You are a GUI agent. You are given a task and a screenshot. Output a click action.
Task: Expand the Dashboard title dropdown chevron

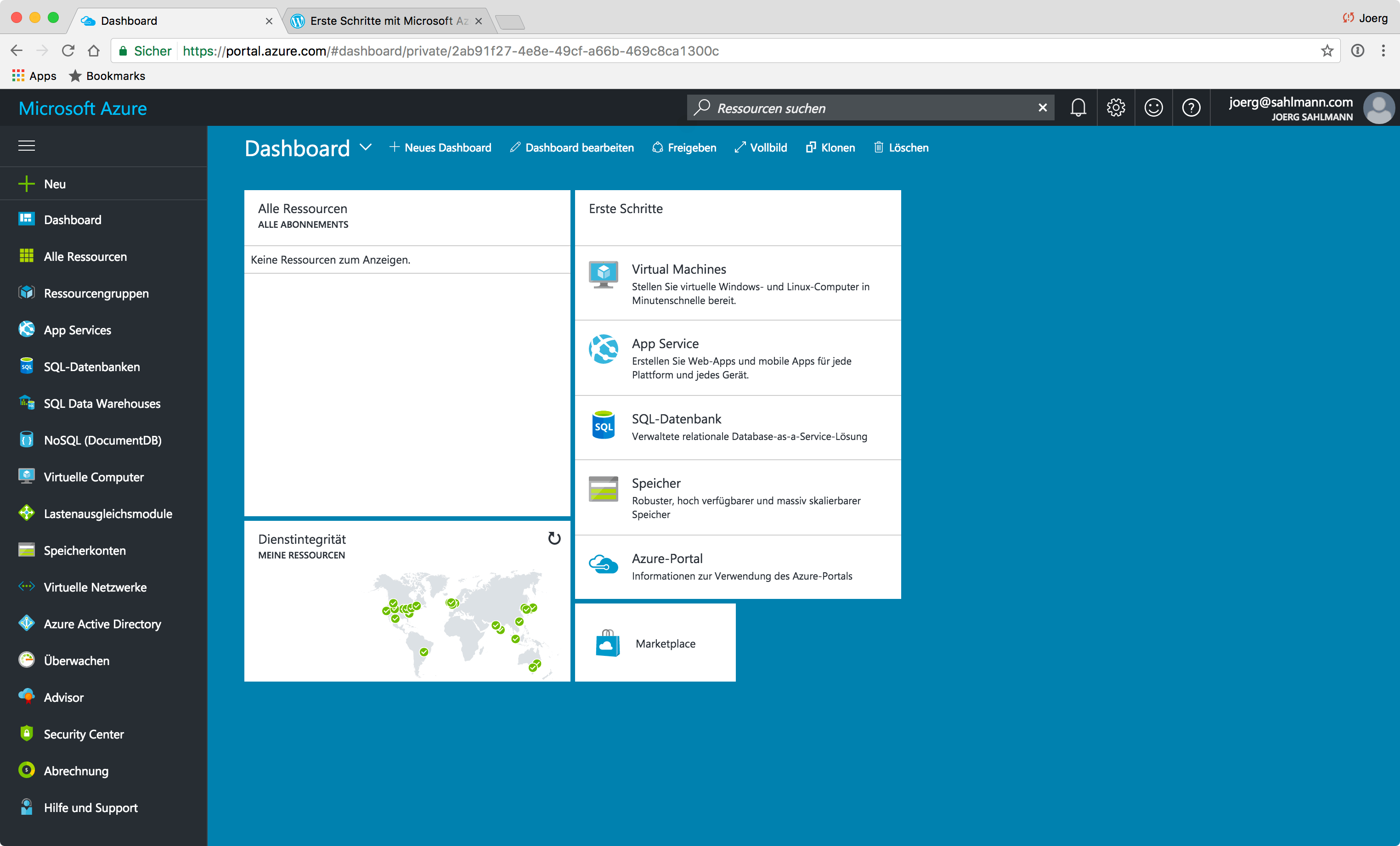click(365, 147)
